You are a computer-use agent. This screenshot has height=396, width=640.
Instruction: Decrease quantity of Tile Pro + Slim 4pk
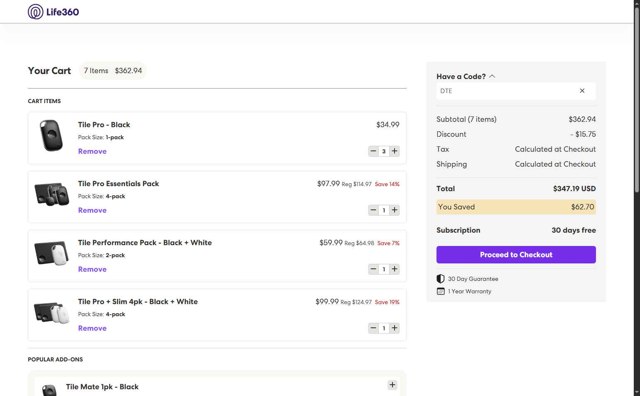(x=373, y=328)
